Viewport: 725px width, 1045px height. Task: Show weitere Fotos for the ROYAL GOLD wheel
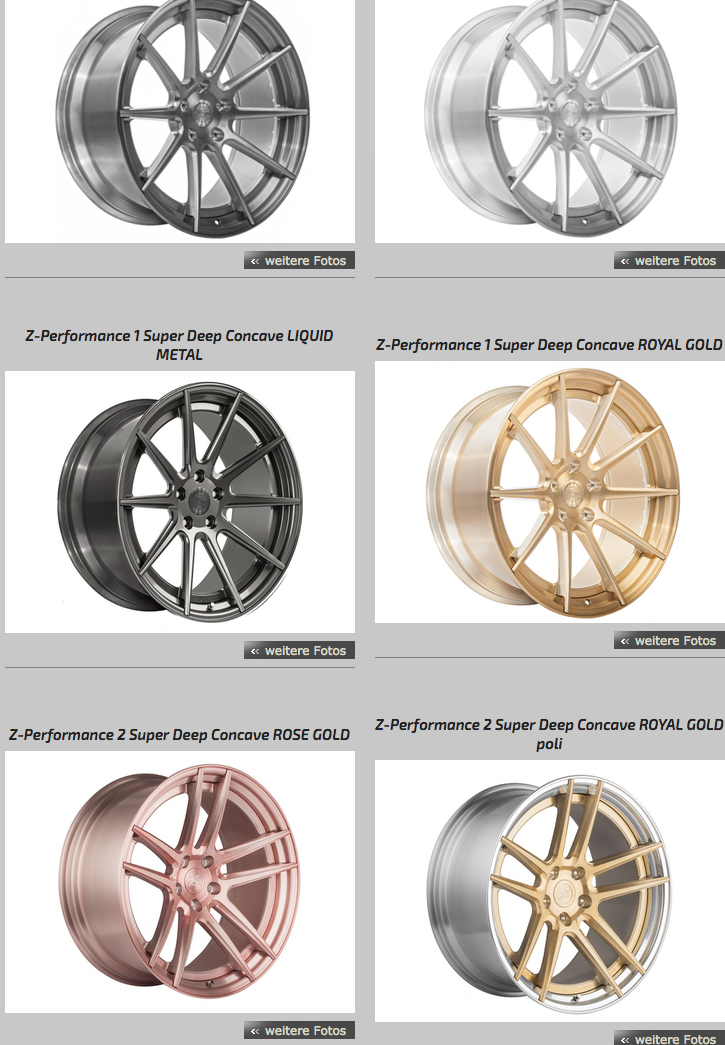click(669, 640)
